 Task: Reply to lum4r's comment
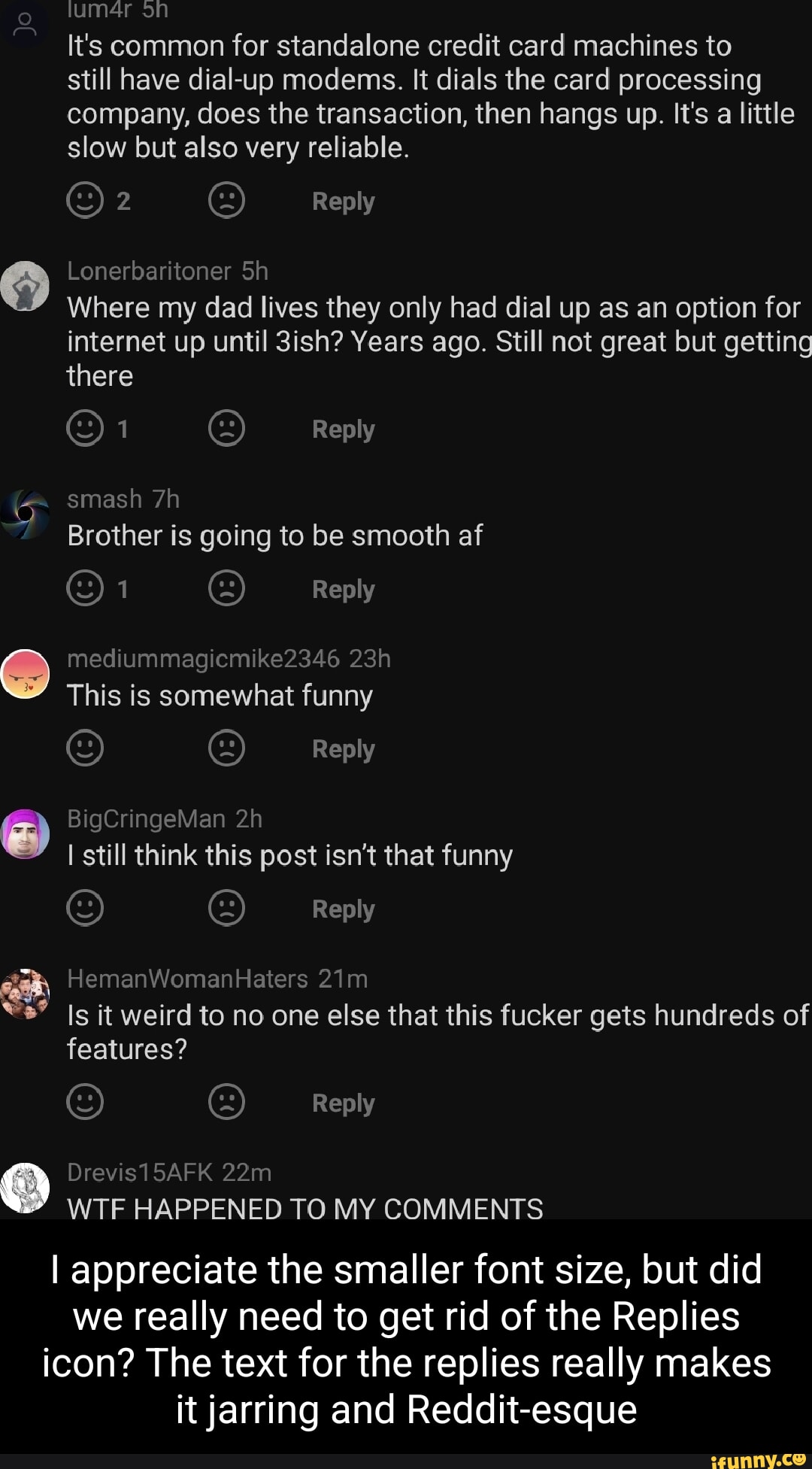coord(343,202)
